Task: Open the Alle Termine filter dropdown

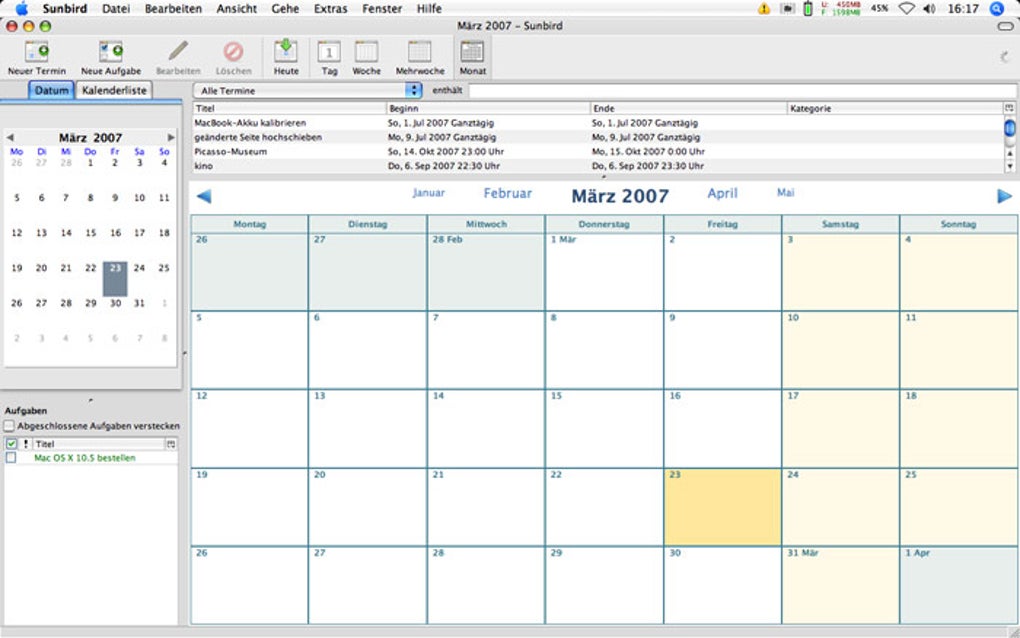Action: [x=310, y=89]
